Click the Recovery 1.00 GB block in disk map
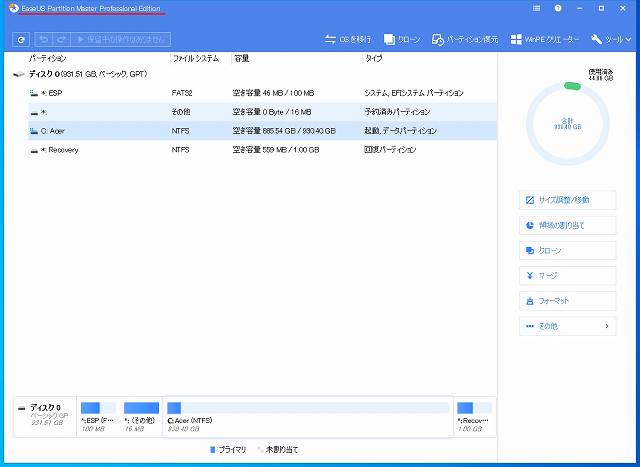Image resolution: width=640 pixels, height=467 pixels. [475, 417]
